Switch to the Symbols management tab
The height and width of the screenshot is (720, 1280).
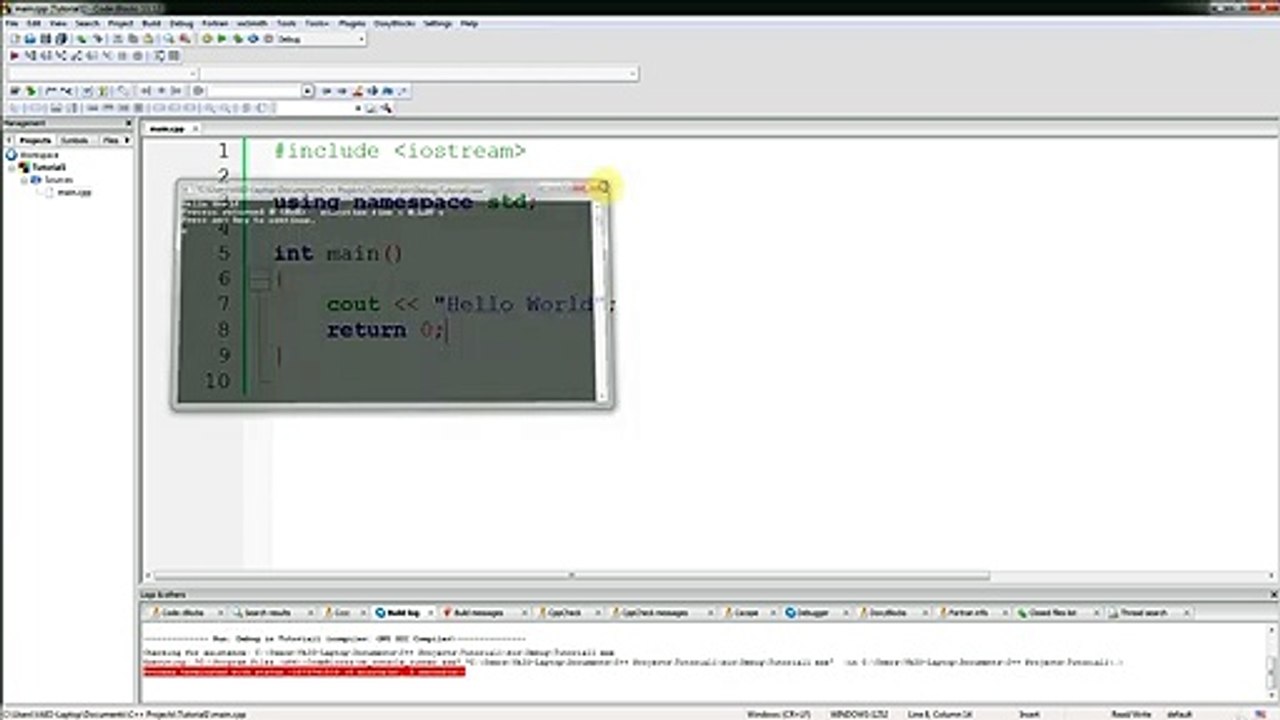[x=75, y=140]
